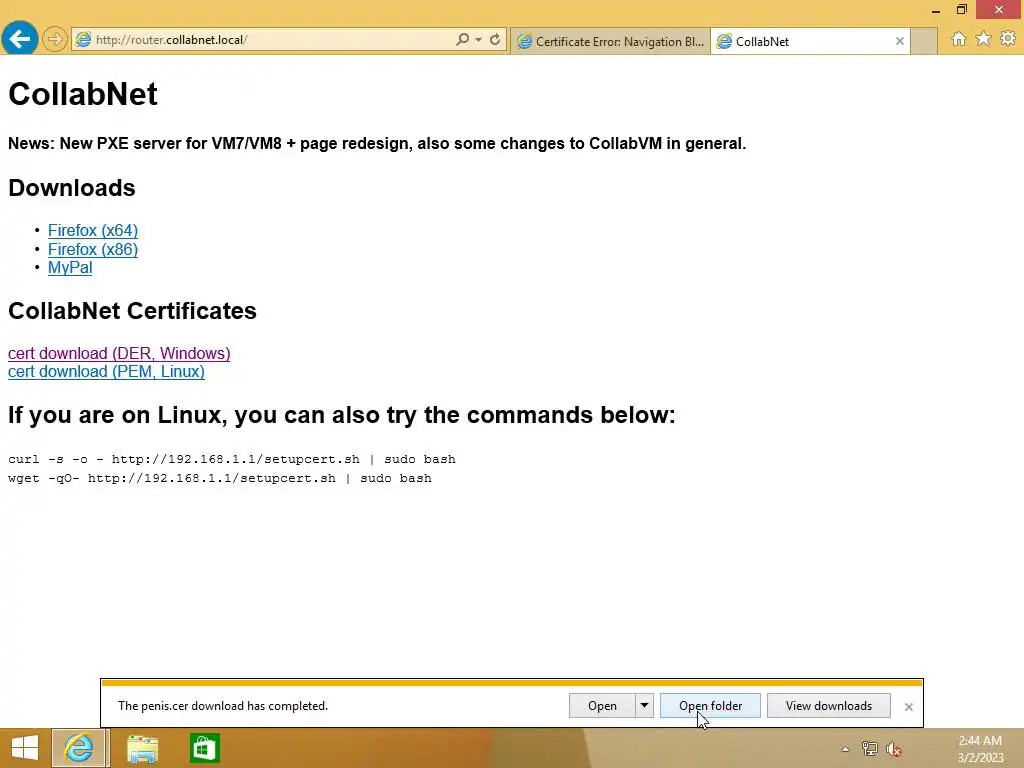
Task: Show hidden tray icons arrow
Action: [x=846, y=749]
